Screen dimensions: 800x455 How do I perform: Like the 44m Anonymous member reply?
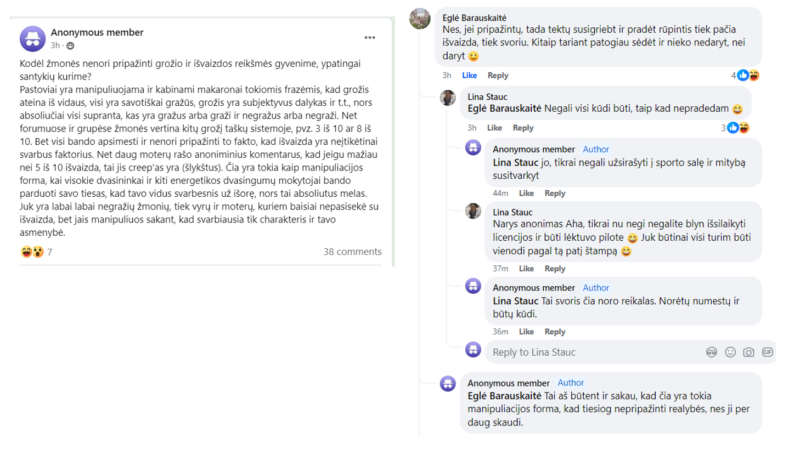click(526, 193)
